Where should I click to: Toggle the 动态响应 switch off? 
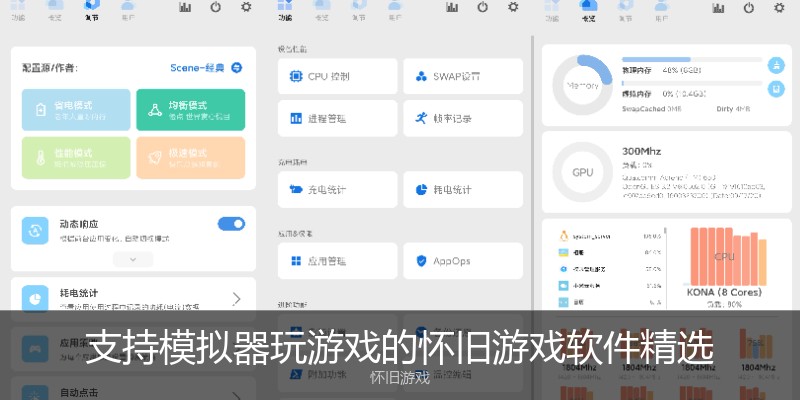point(231,224)
